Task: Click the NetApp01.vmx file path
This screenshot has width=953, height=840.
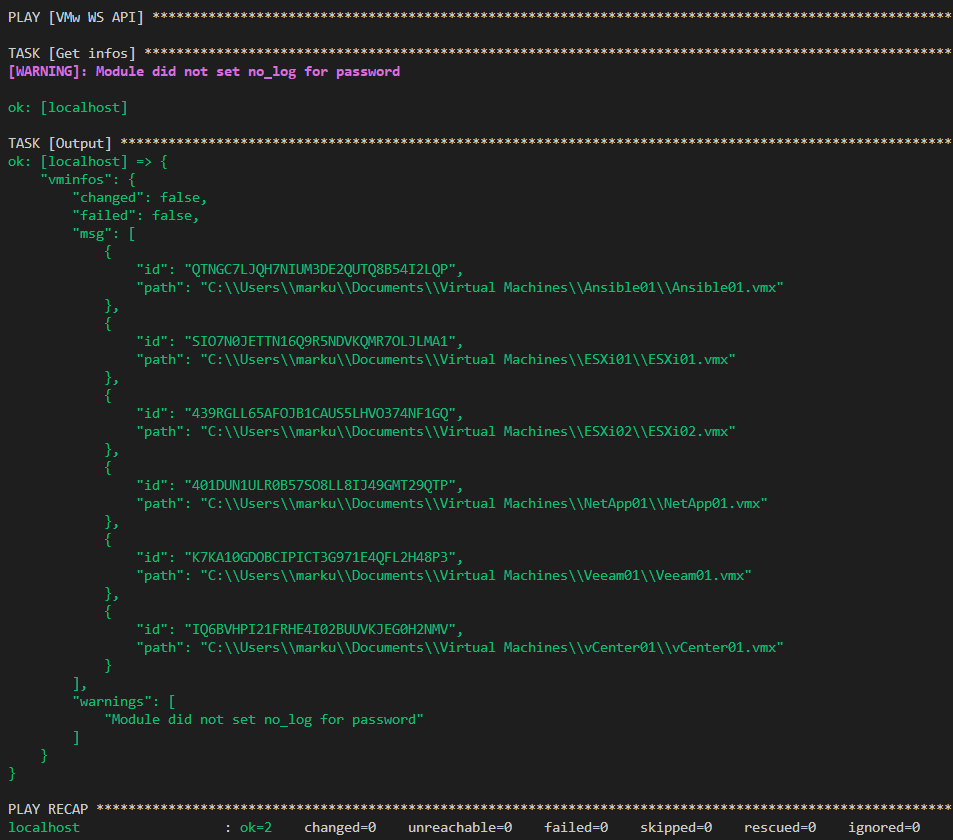Action: pyautogui.click(x=483, y=503)
